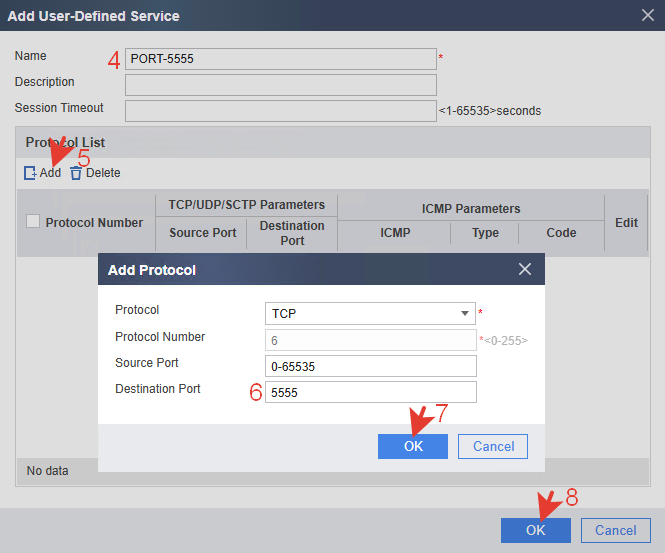Click Cancel in the Add Protocol dialog
Viewport: 665px width, 553px height.
493,446
